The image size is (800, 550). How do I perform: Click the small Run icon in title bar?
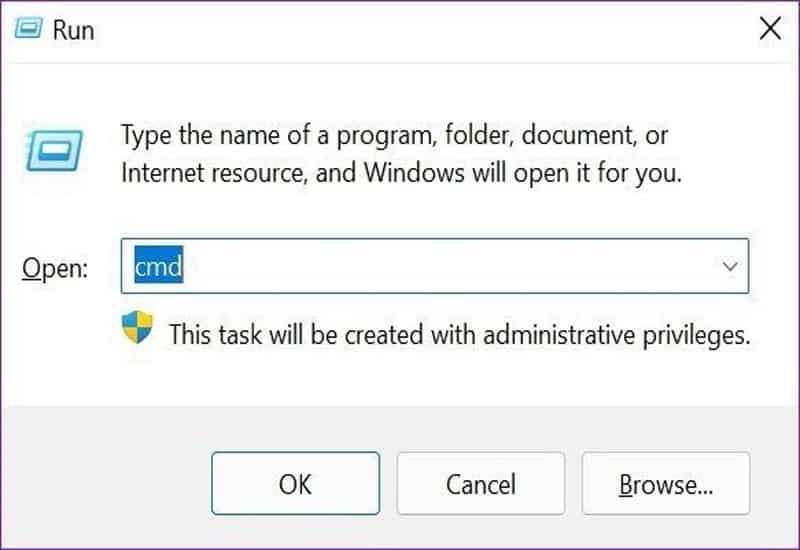point(28,28)
